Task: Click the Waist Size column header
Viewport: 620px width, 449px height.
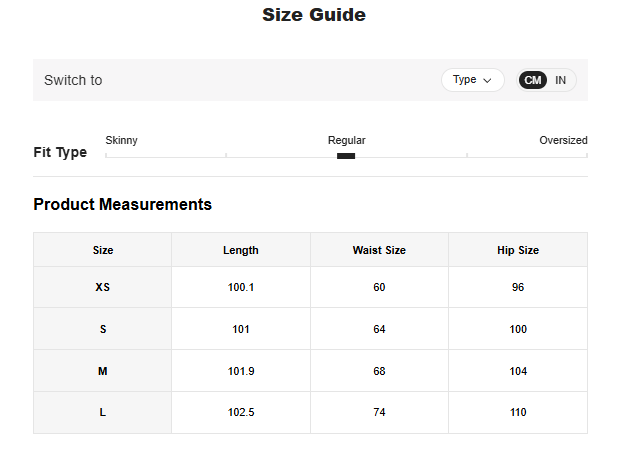Action: (379, 250)
